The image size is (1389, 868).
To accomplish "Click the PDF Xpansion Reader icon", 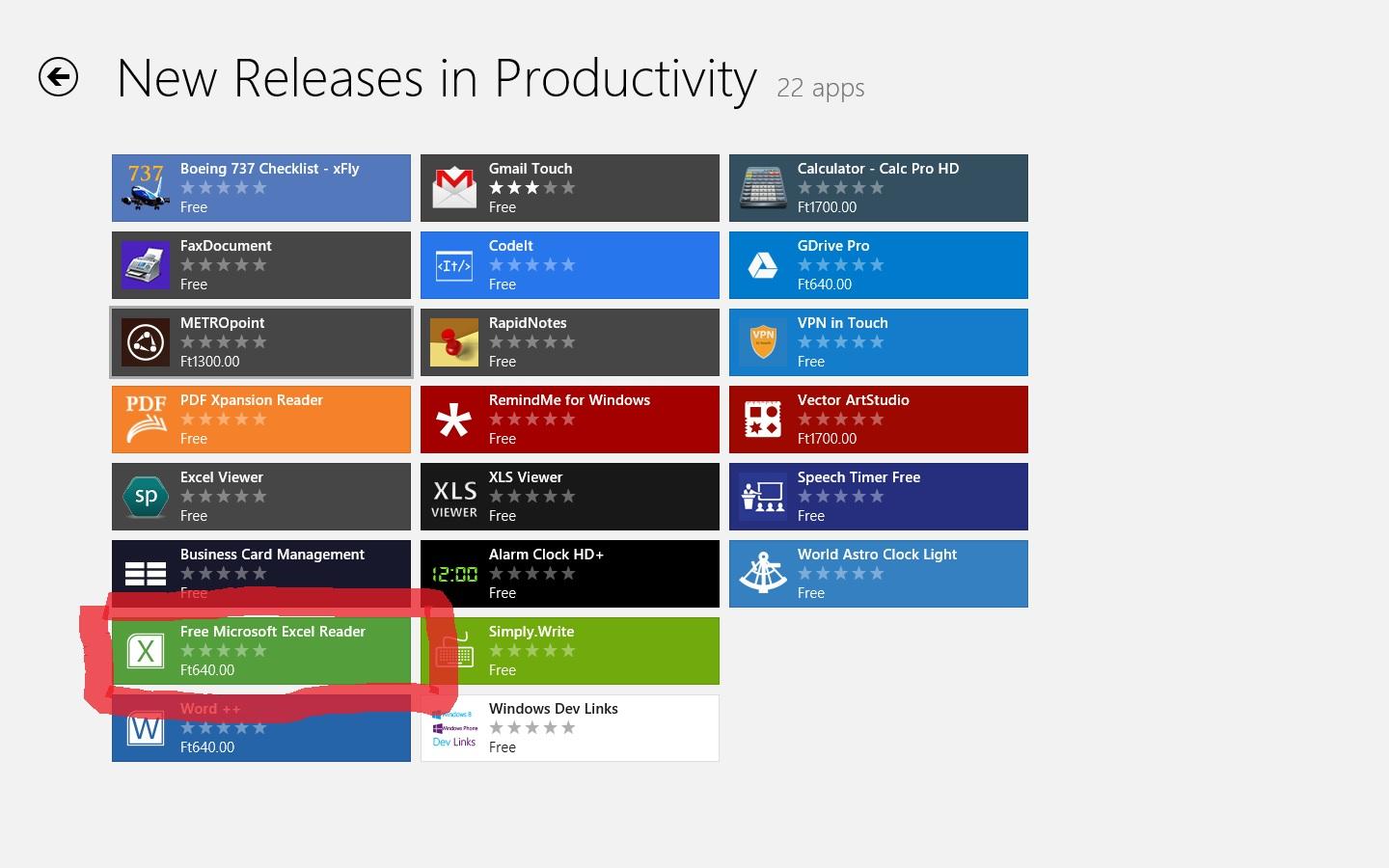I will click(146, 420).
